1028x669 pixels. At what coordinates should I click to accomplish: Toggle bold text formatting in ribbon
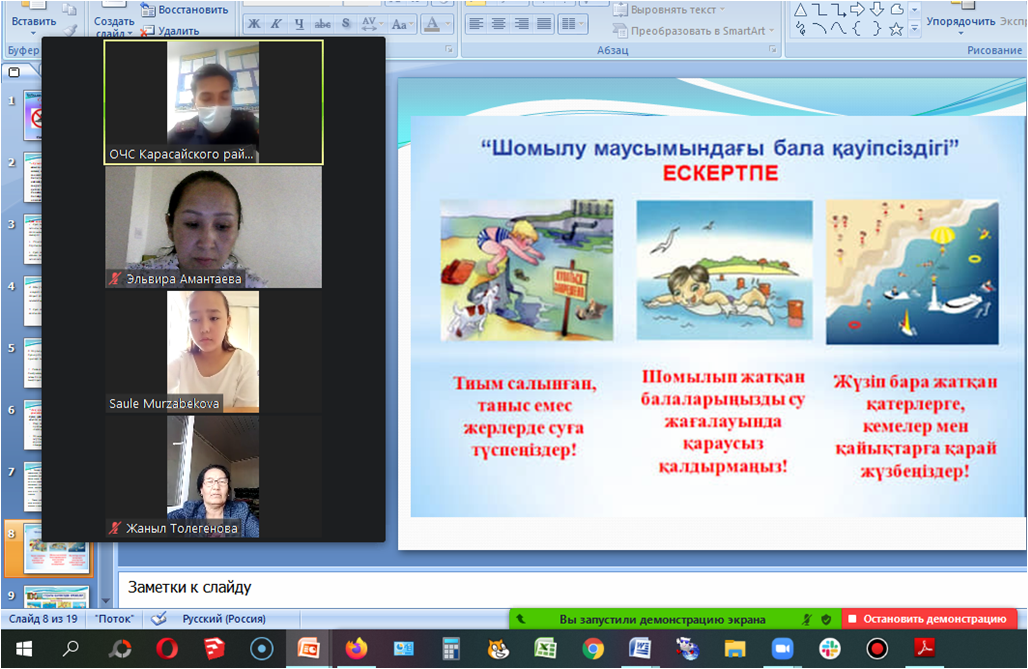click(253, 23)
